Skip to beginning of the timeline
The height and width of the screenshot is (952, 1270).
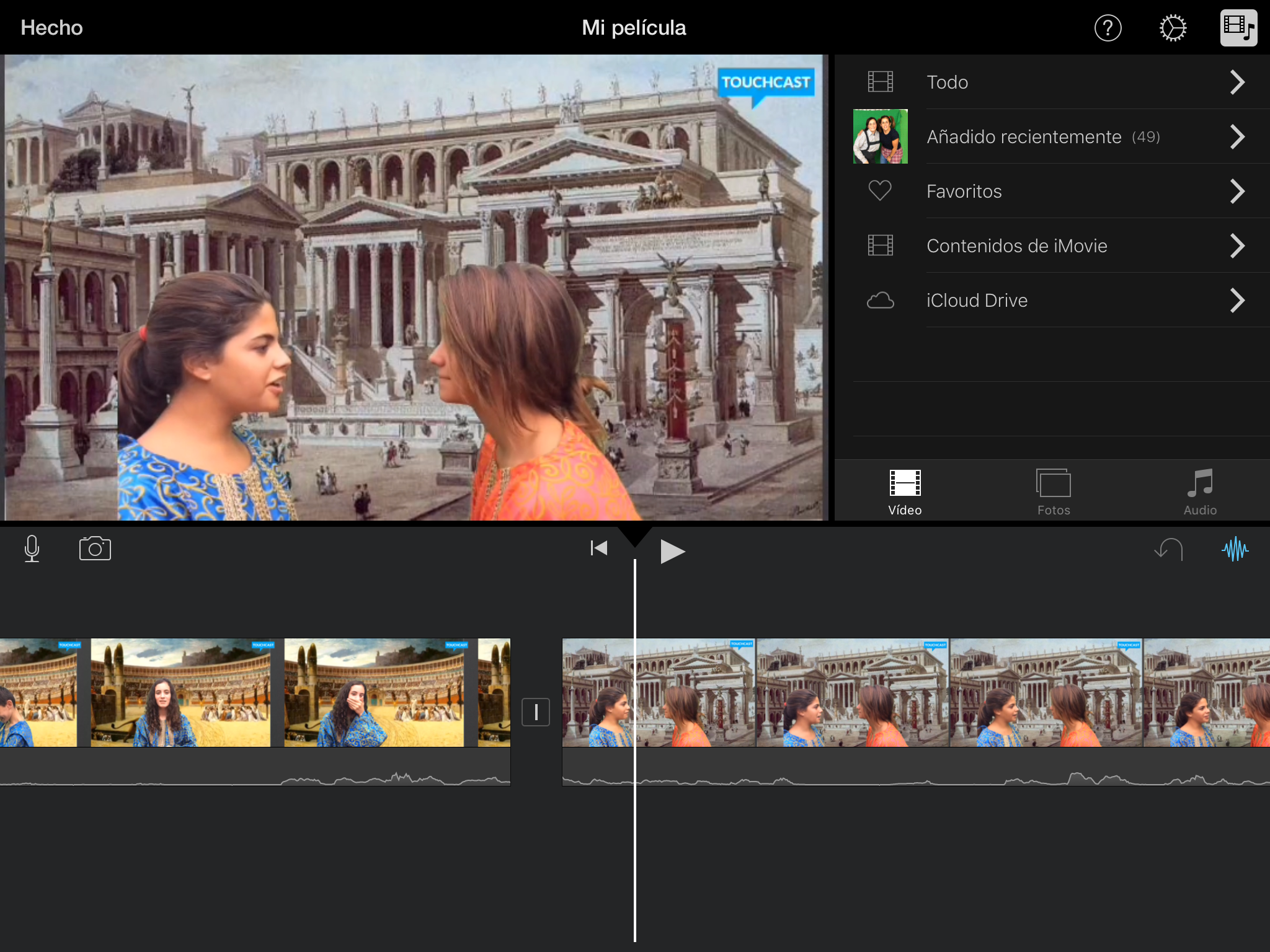(x=598, y=549)
